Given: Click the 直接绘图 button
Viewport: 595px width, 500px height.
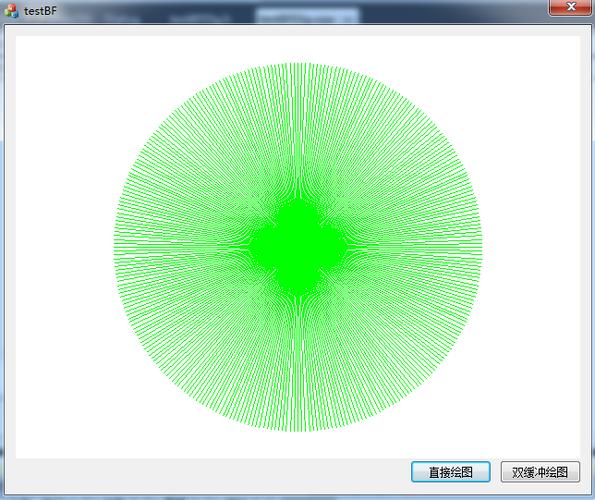Looking at the screenshot, I should coord(450,472).
